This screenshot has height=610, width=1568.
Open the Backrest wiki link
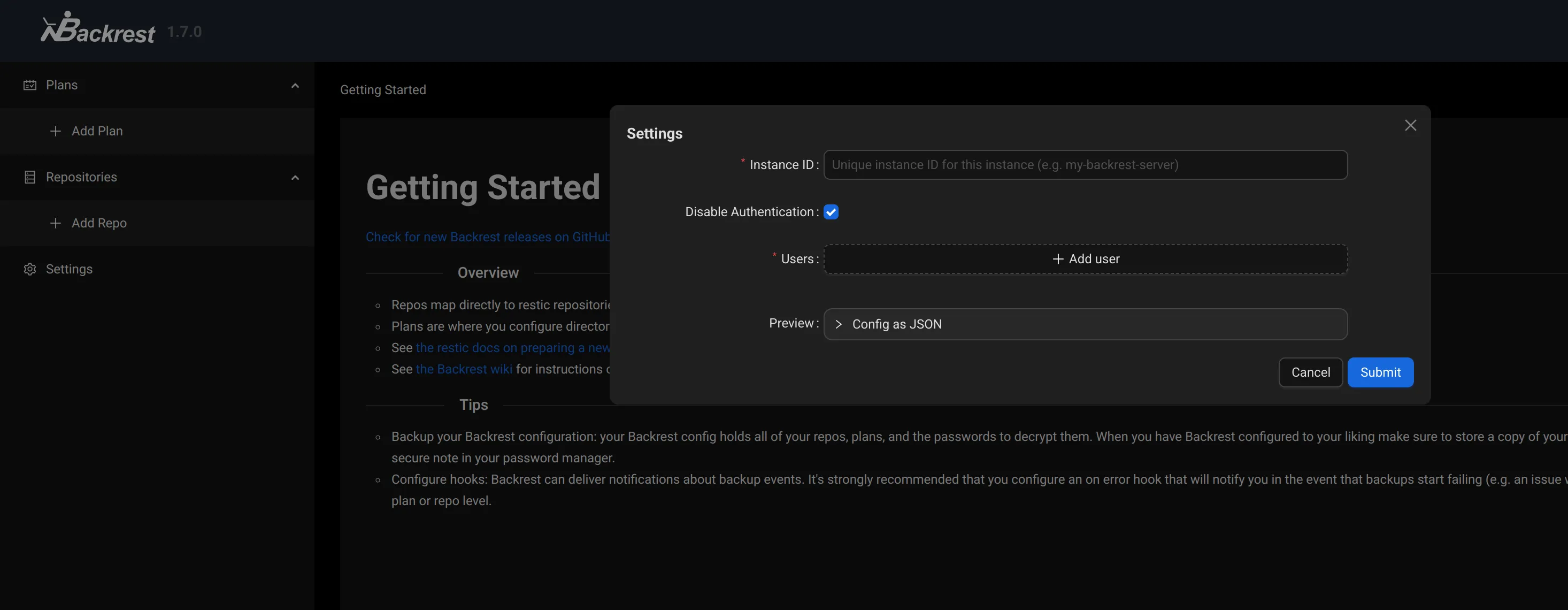click(464, 369)
